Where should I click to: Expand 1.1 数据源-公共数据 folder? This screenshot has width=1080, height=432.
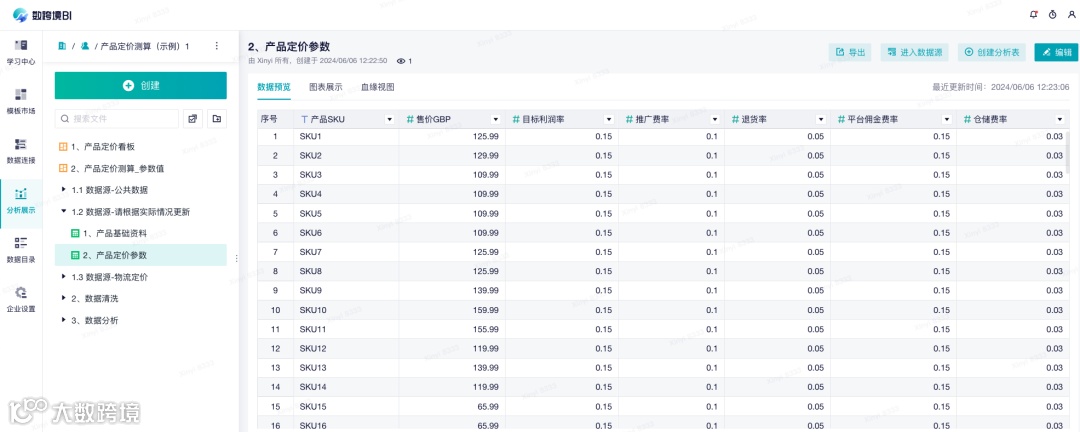point(64,189)
